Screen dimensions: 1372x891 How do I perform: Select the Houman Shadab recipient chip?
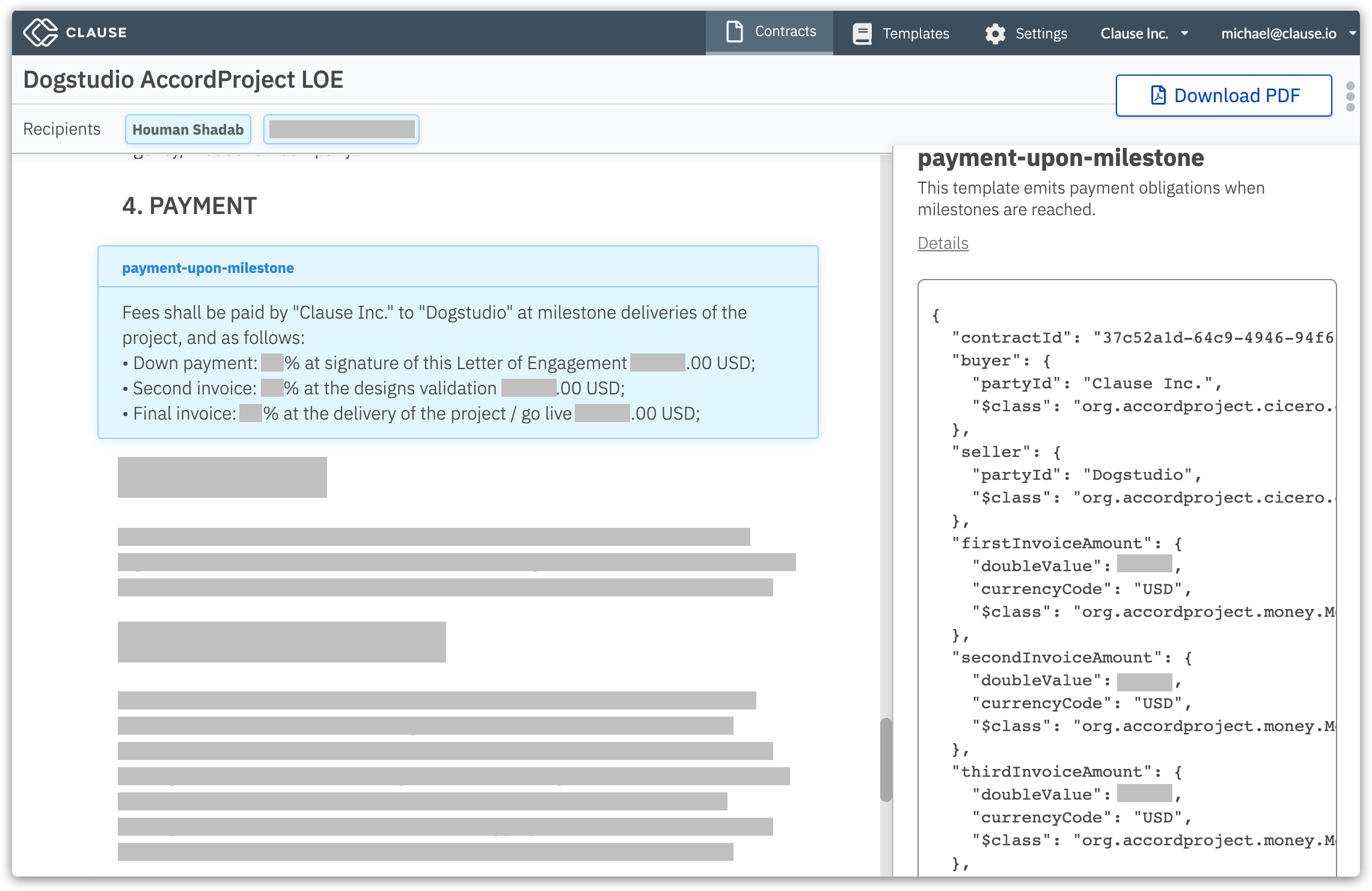point(188,130)
